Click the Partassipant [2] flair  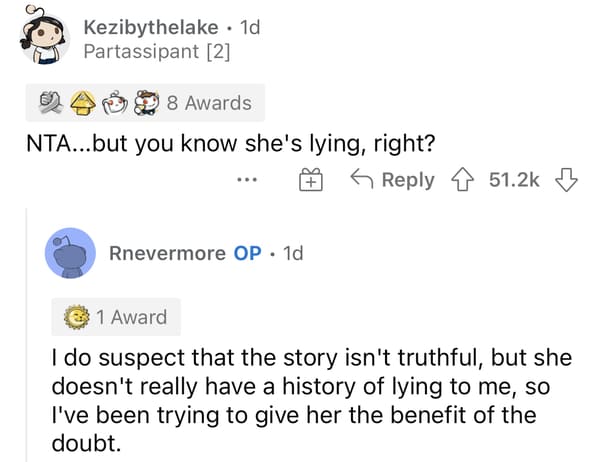(157, 52)
